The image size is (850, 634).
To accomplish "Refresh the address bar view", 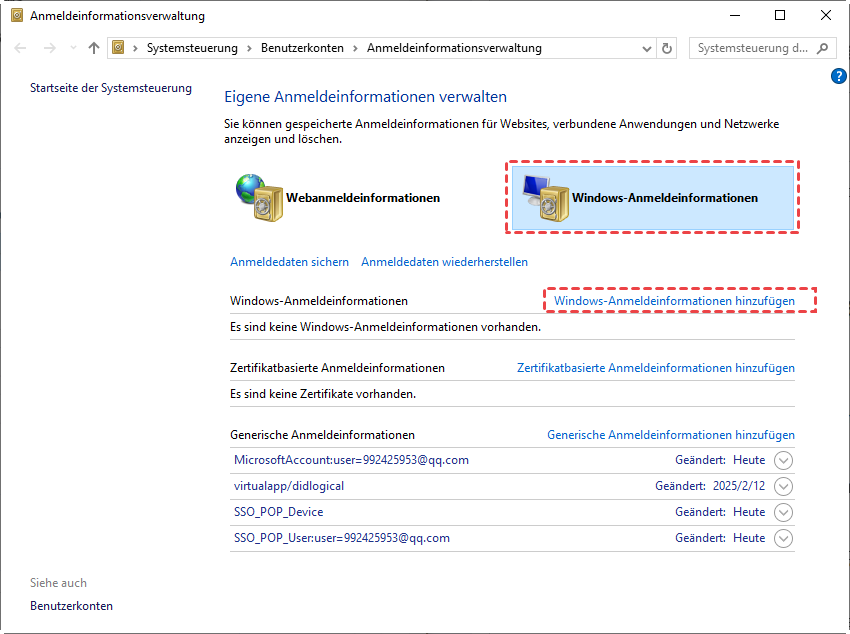I will [x=667, y=48].
